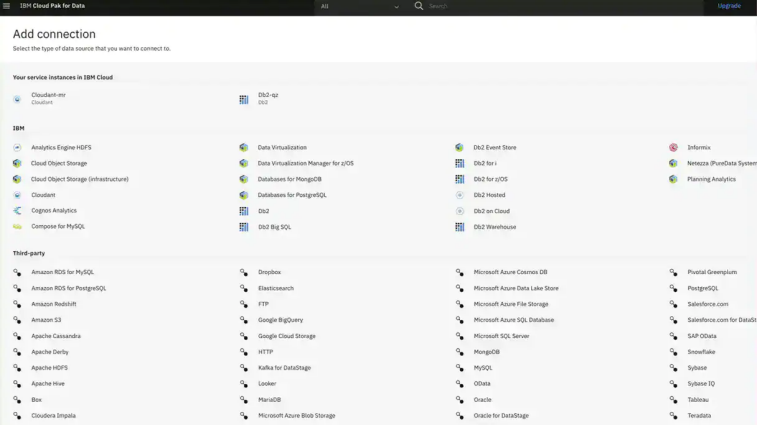Select Google BigQuery

tap(280, 320)
